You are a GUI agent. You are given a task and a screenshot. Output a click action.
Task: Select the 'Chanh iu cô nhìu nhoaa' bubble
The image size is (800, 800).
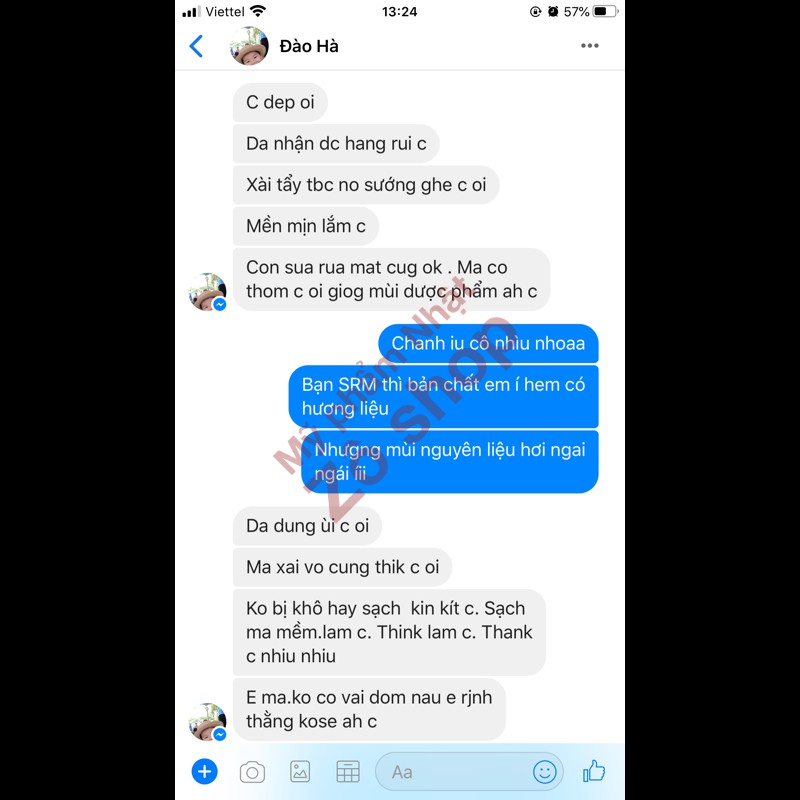click(x=488, y=343)
